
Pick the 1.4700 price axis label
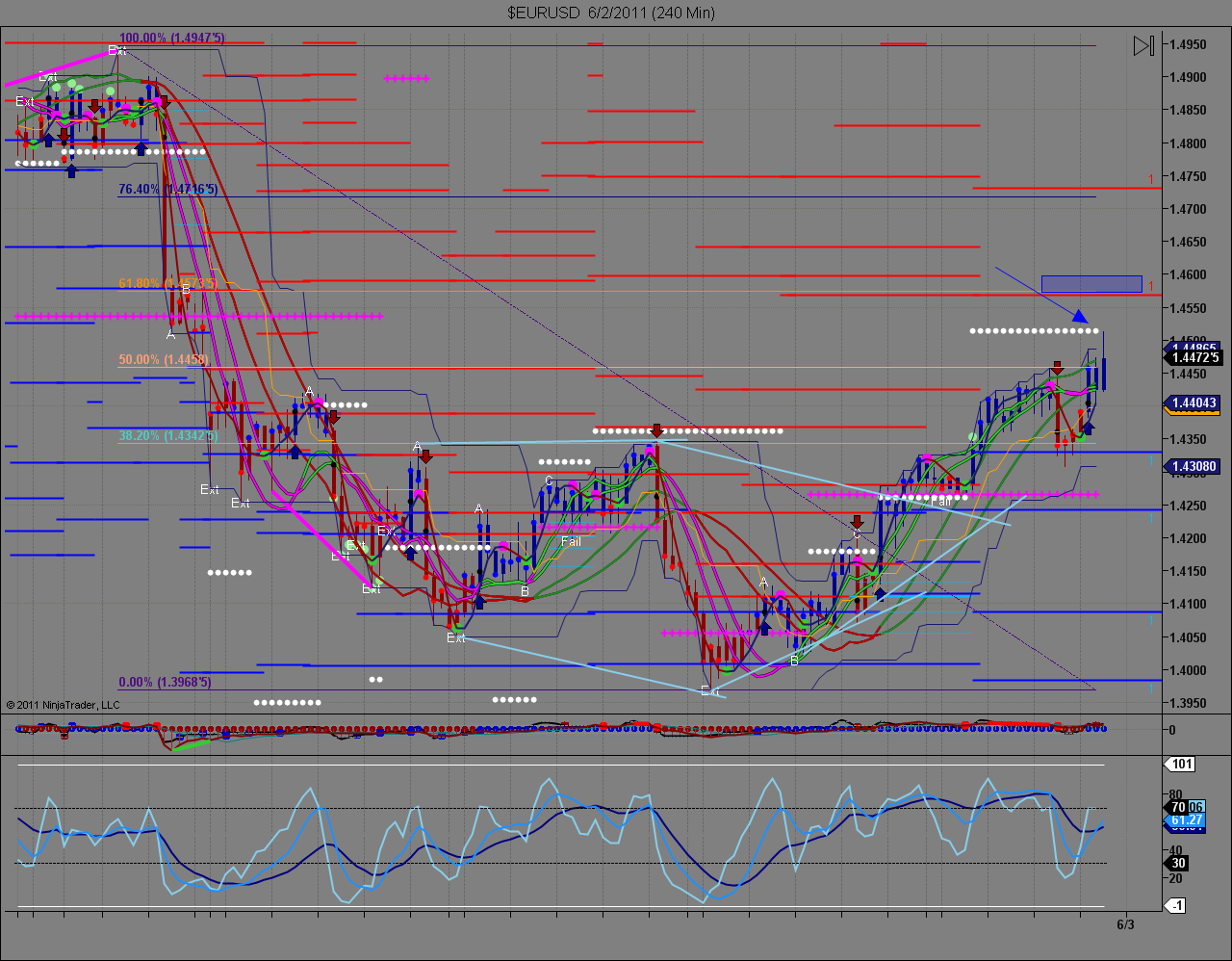click(x=1189, y=210)
